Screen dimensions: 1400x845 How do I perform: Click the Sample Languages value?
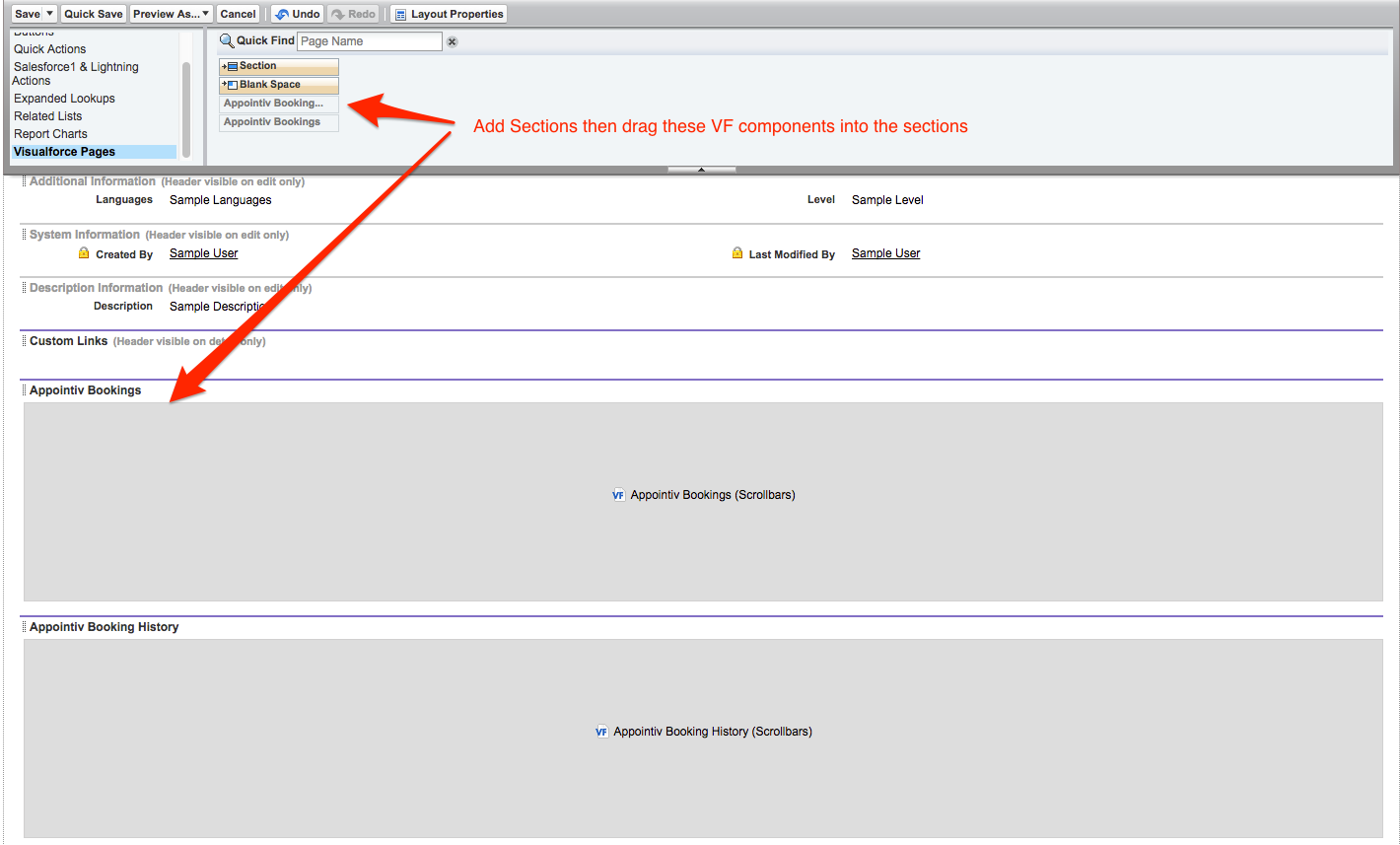pyautogui.click(x=221, y=200)
